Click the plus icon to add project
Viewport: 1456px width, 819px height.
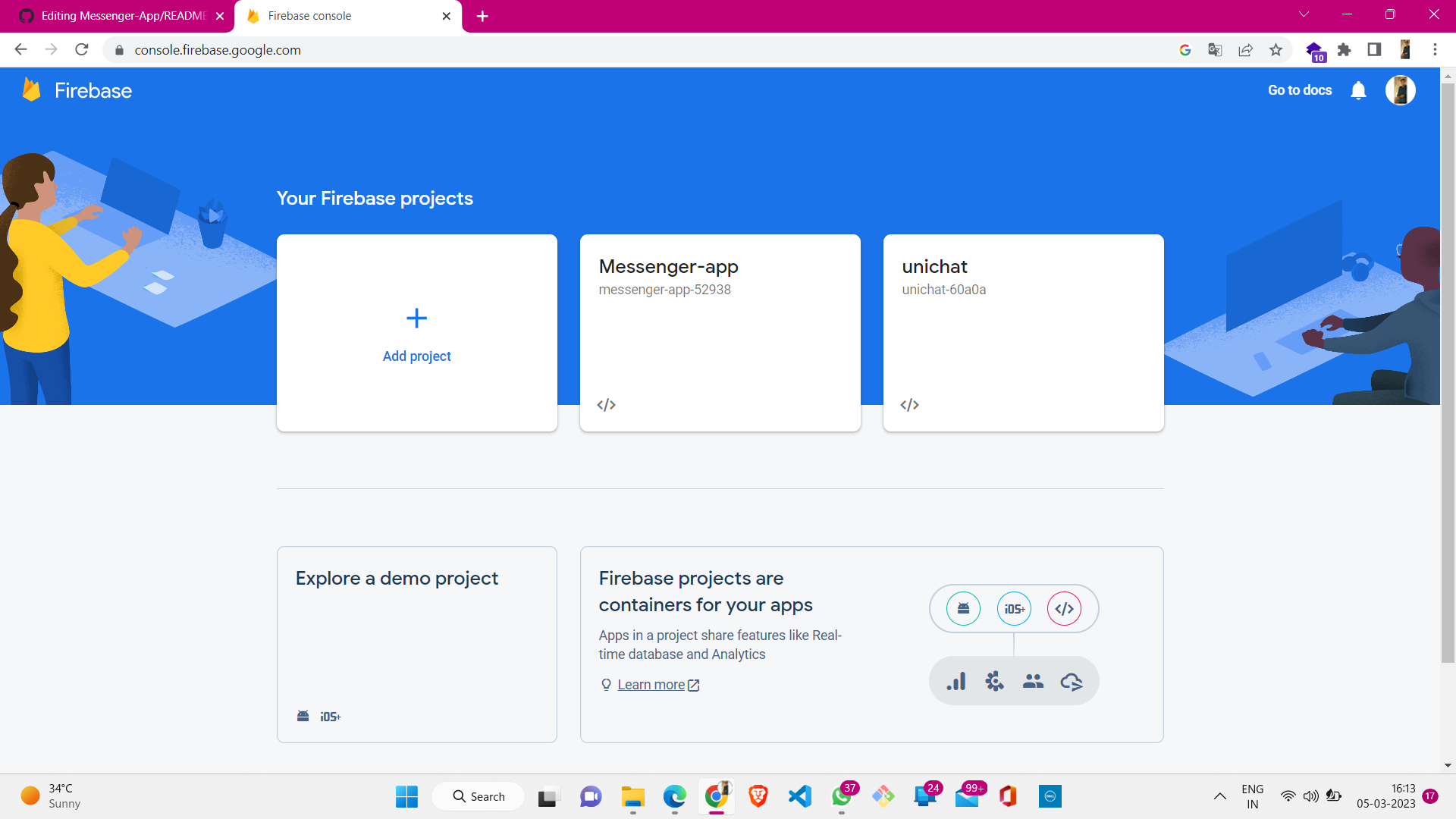pyautogui.click(x=416, y=318)
